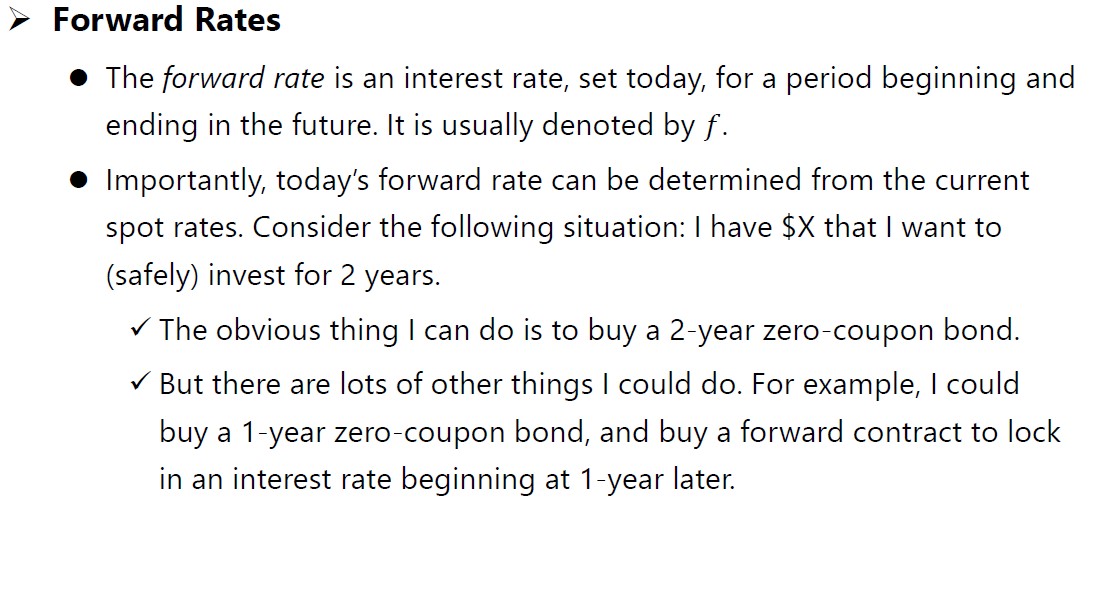Click the italic "forward rate" term
This screenshot has width=1118, height=610.
pyautogui.click(x=243, y=79)
